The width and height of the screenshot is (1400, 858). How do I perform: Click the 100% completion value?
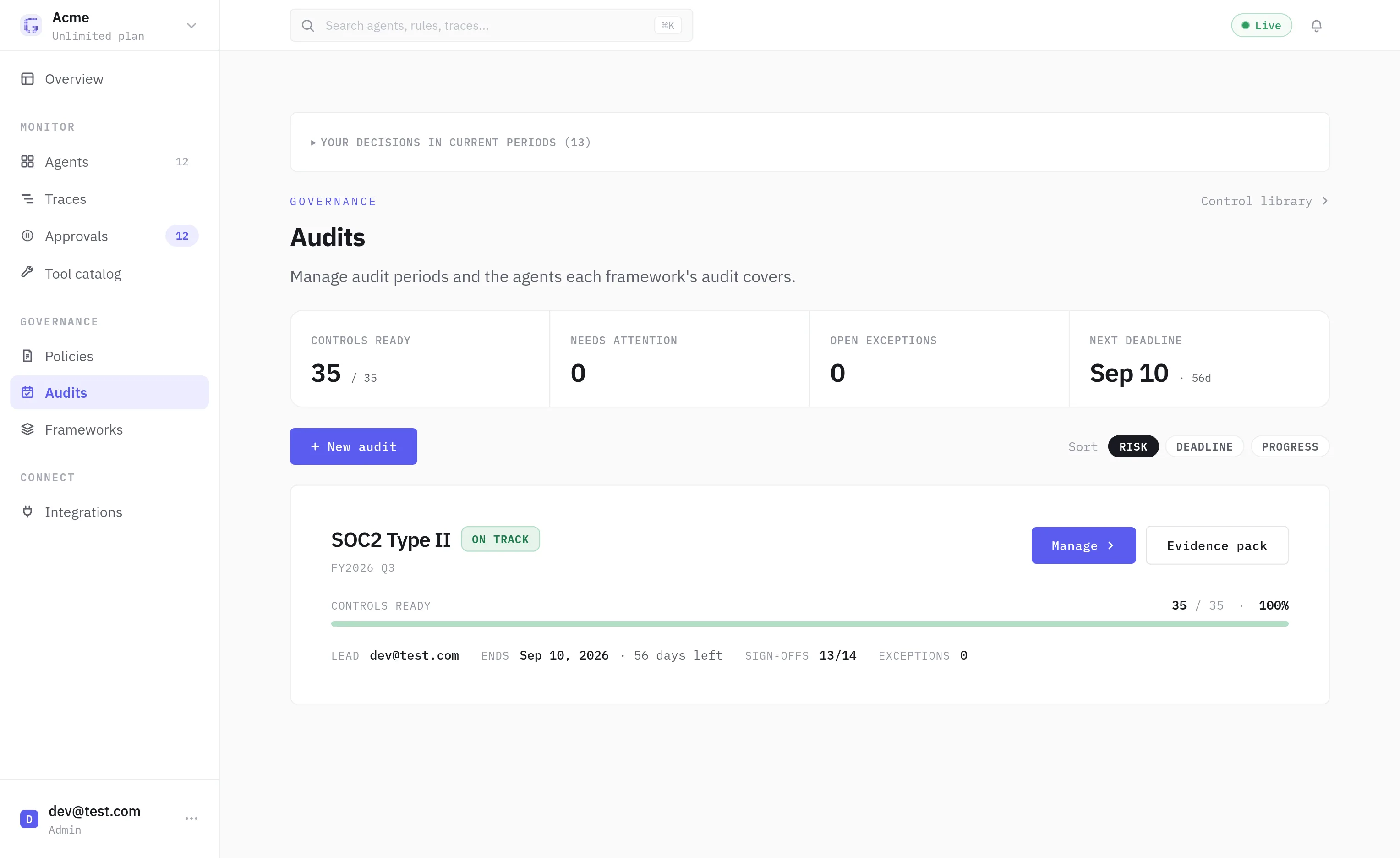click(x=1273, y=605)
